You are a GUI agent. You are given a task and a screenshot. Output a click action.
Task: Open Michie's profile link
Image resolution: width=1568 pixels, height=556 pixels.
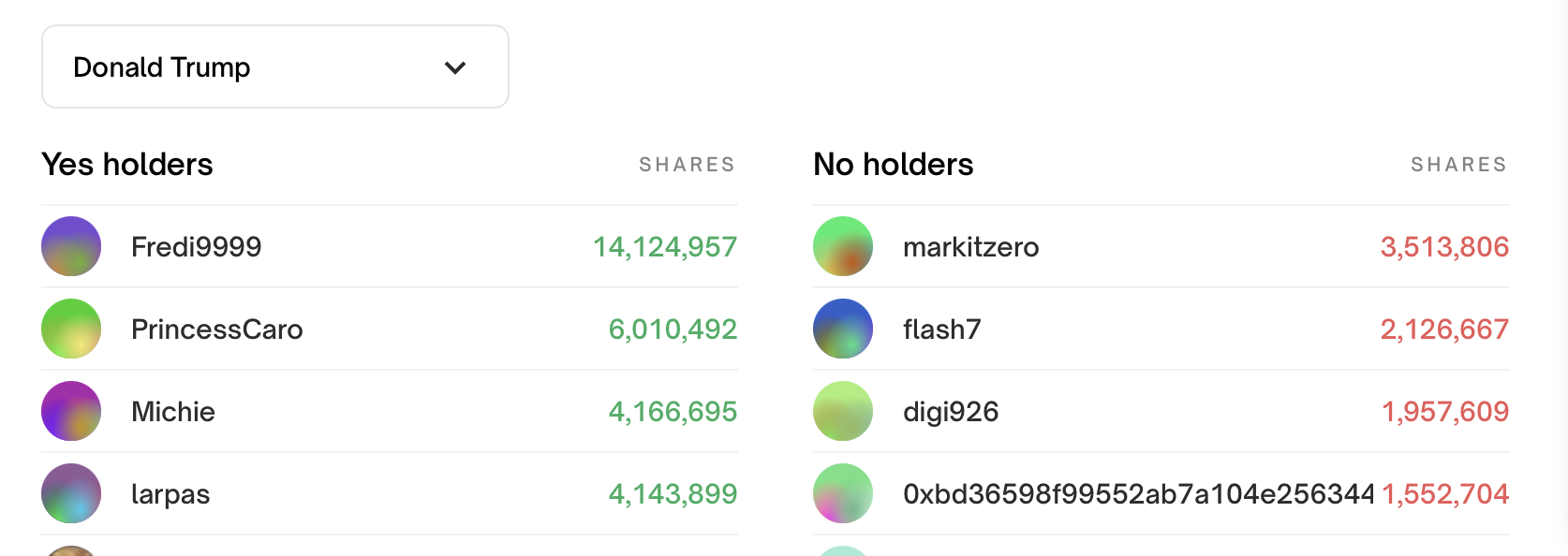point(173,412)
